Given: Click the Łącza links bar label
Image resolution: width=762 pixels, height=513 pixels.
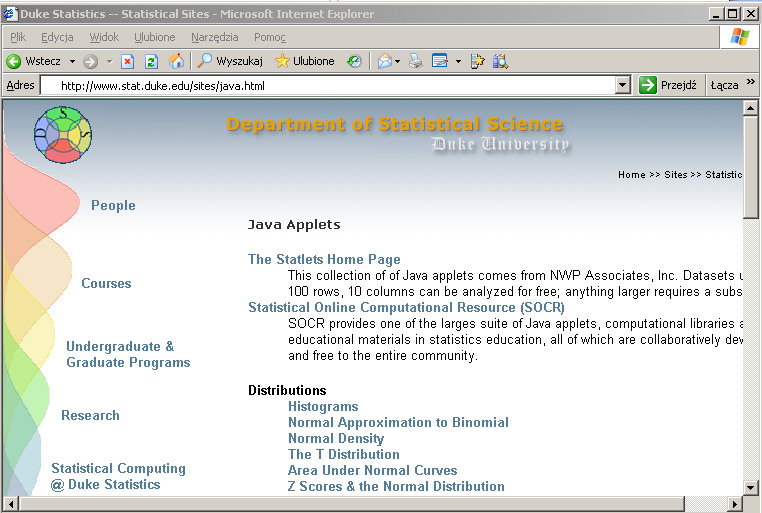Looking at the screenshot, I should [x=724, y=86].
